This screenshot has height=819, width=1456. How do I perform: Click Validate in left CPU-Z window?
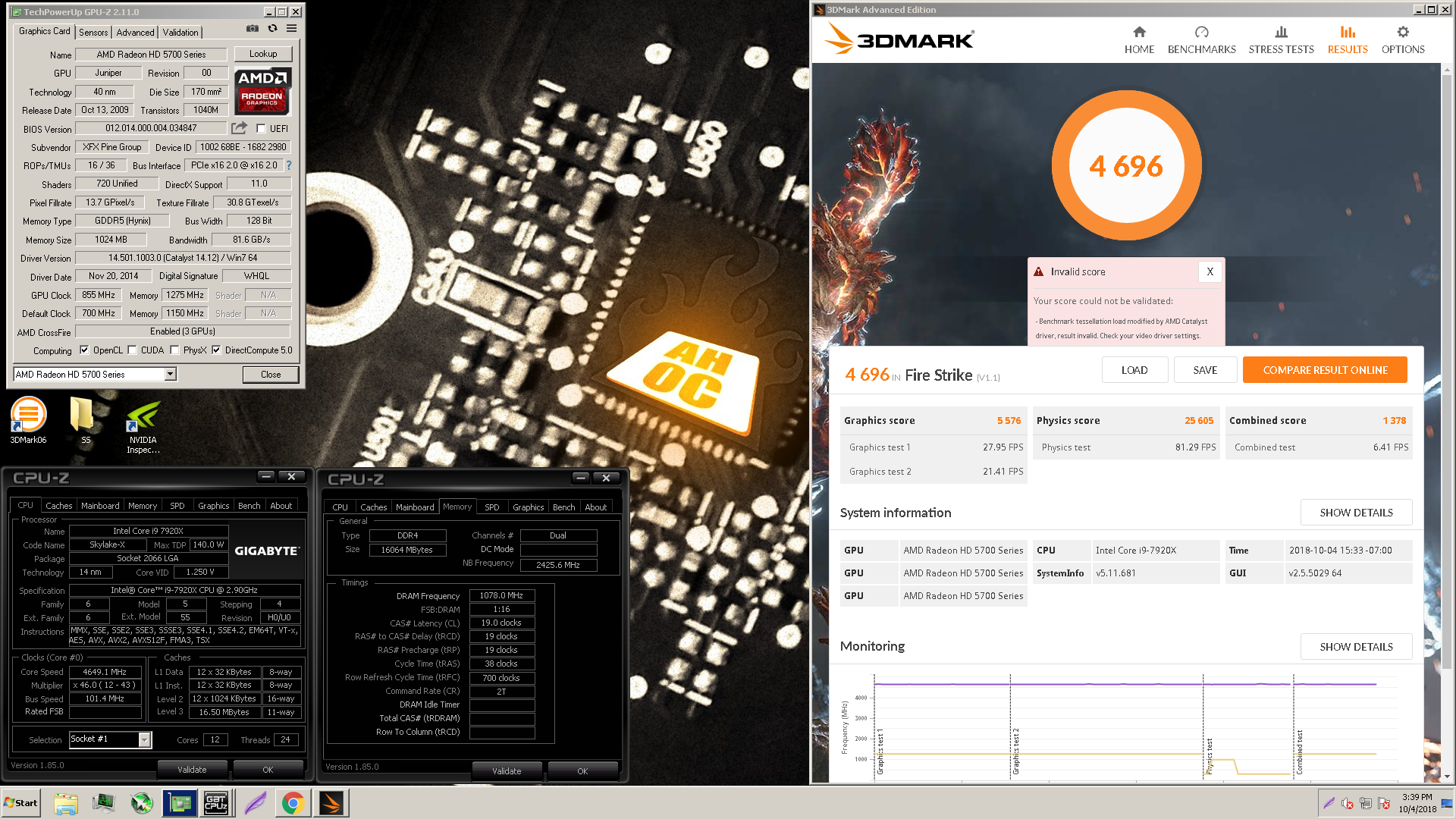click(x=192, y=770)
